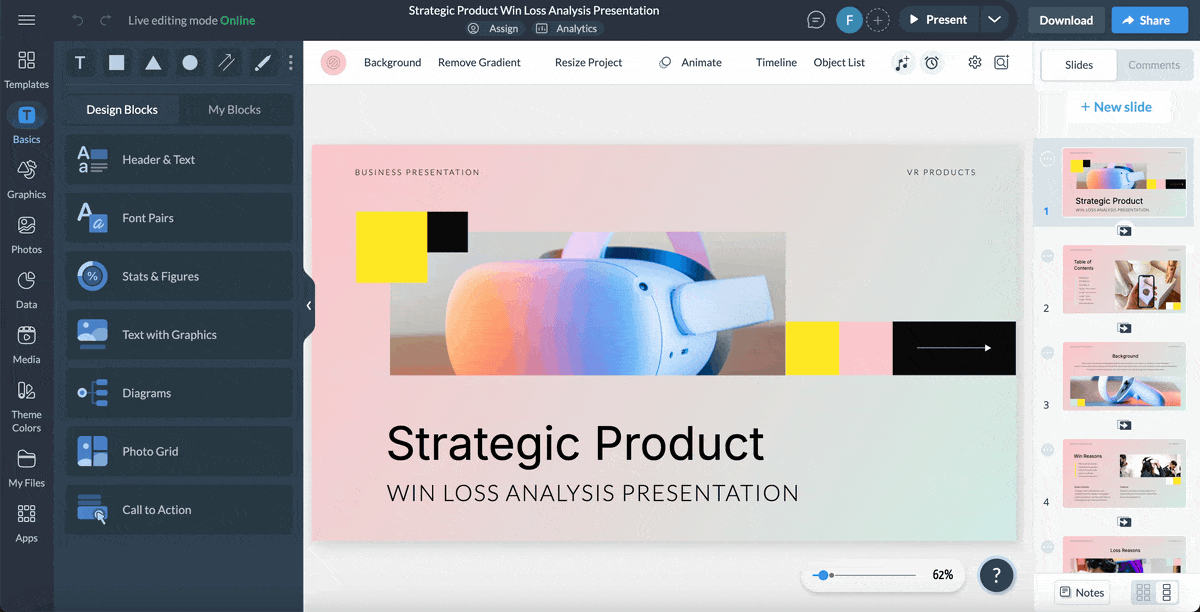
Task: Select the Text tool
Action: 80,62
